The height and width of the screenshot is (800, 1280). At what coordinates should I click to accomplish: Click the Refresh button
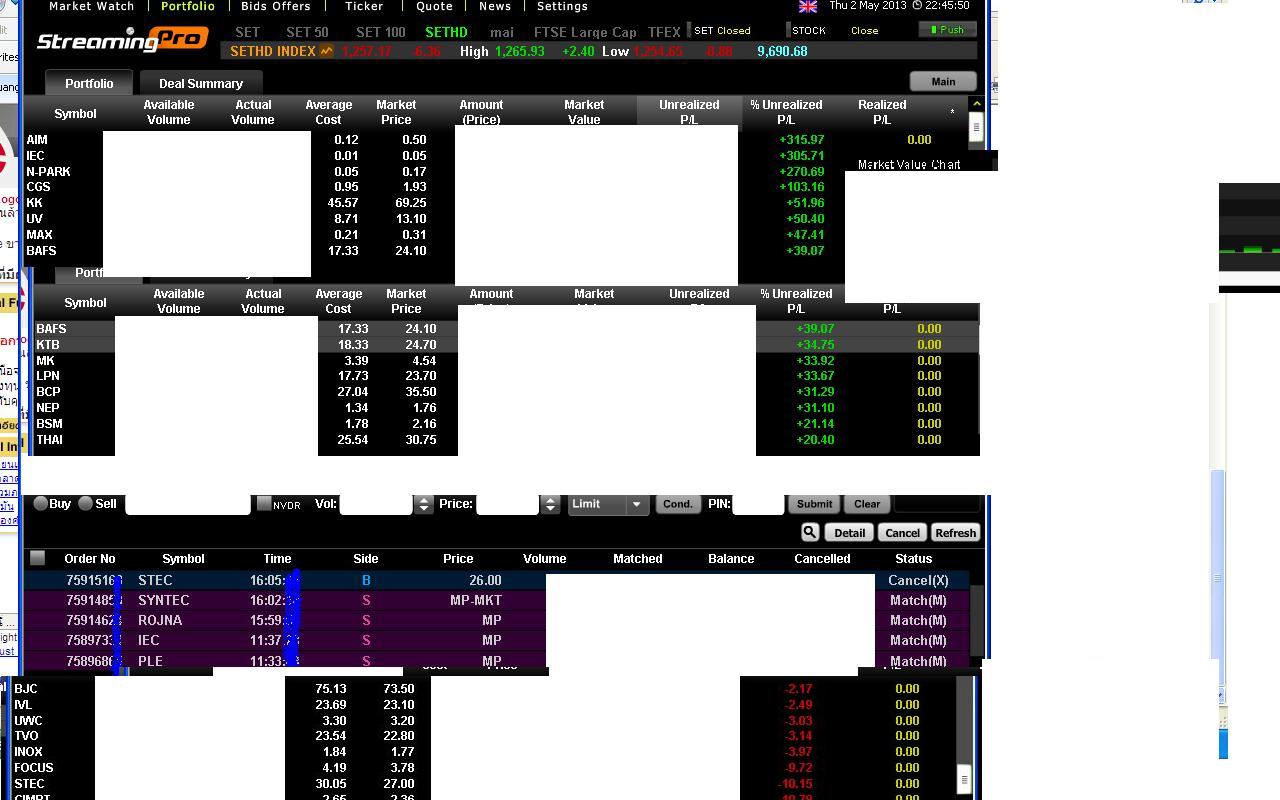[x=955, y=533]
